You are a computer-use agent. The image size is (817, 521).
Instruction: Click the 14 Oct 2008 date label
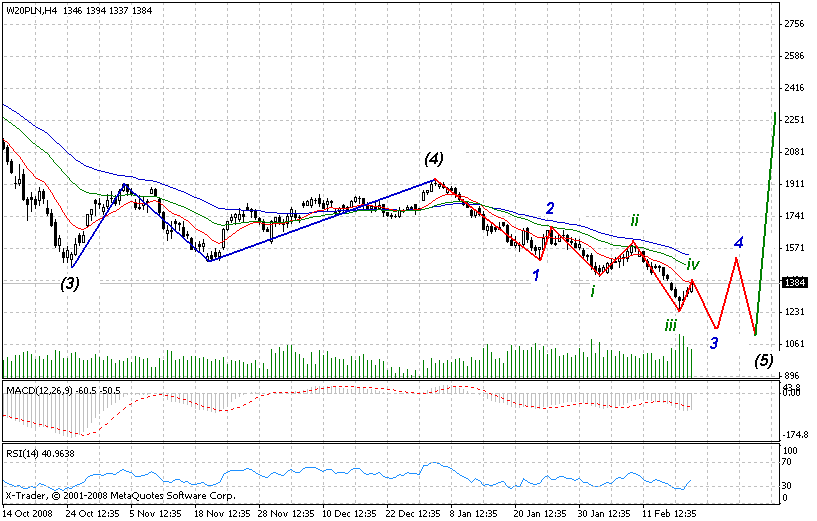coord(28,514)
